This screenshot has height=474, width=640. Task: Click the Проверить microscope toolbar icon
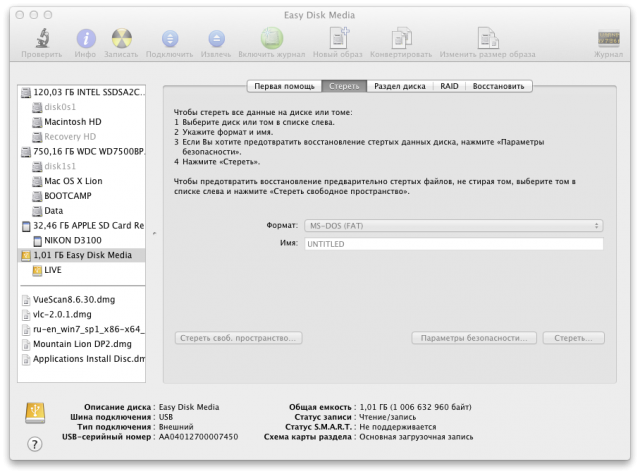click(x=34, y=38)
